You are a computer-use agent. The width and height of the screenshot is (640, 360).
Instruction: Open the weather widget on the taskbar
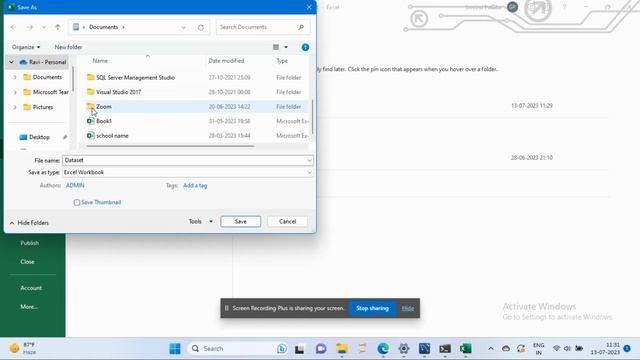coord(23,349)
